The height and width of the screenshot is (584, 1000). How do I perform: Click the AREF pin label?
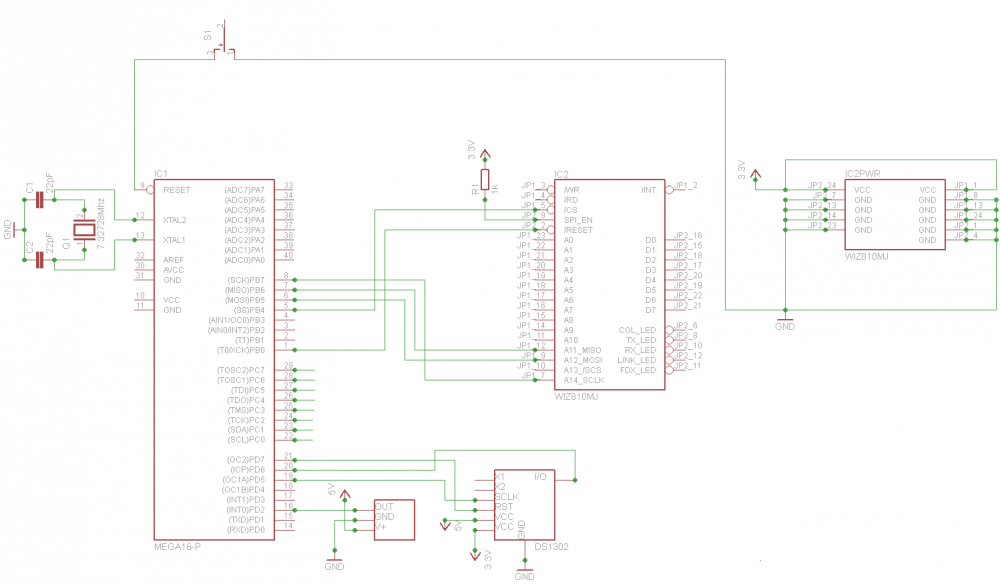[173, 260]
